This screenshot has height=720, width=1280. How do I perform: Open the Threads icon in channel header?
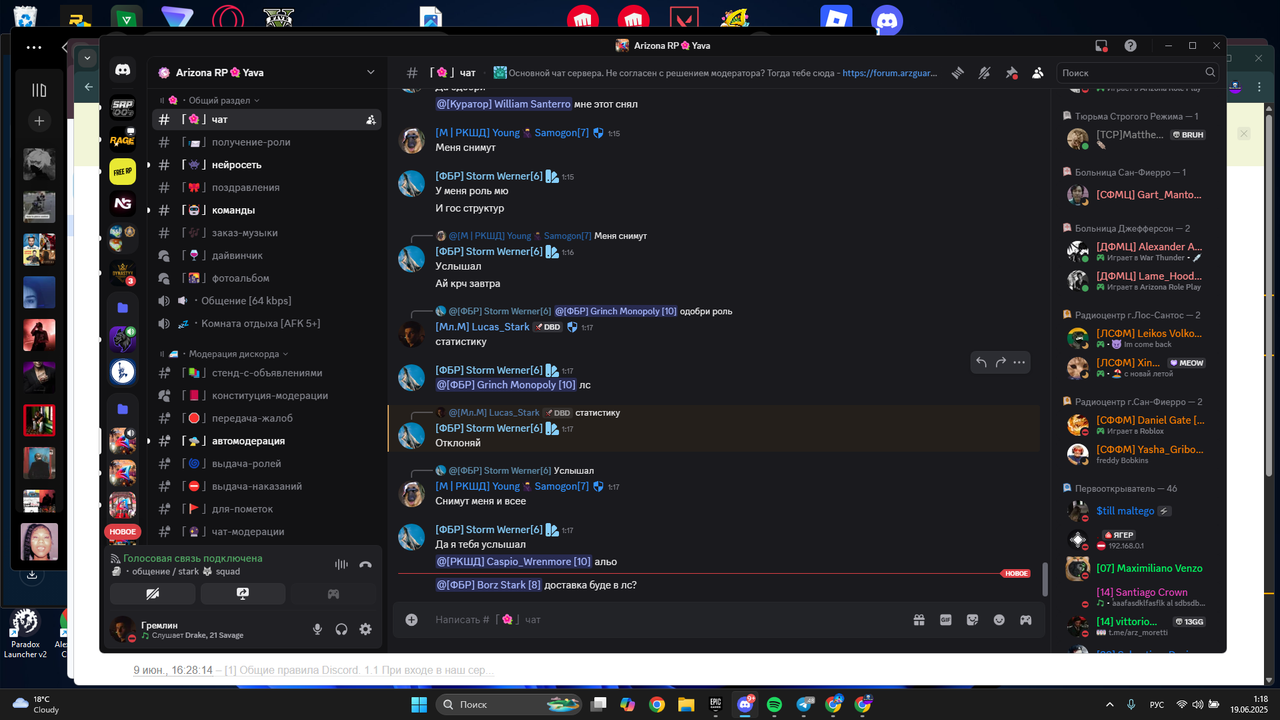(958, 73)
